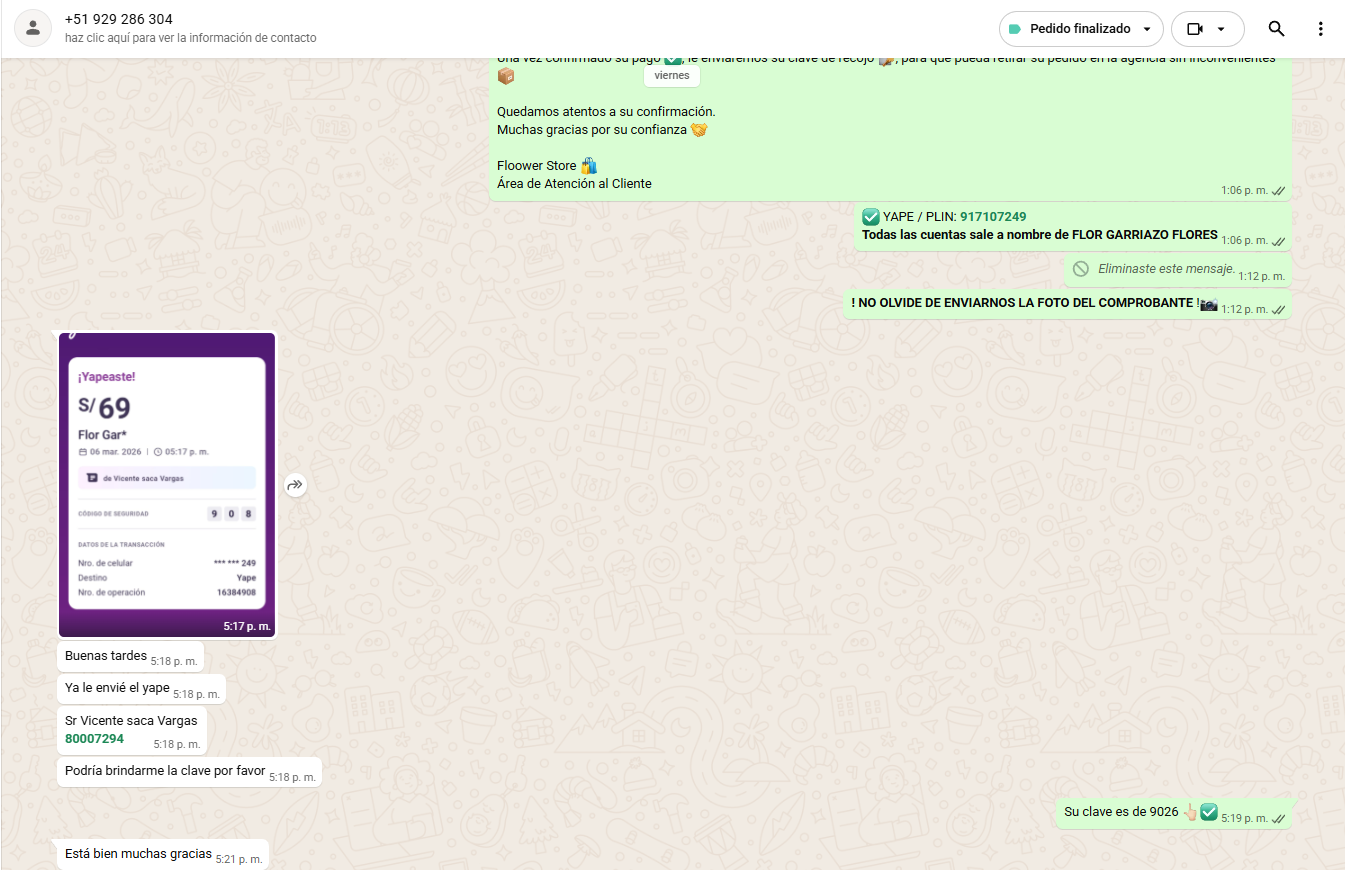Click the green number 80007294 link
The height and width of the screenshot is (870, 1345).
click(x=94, y=739)
